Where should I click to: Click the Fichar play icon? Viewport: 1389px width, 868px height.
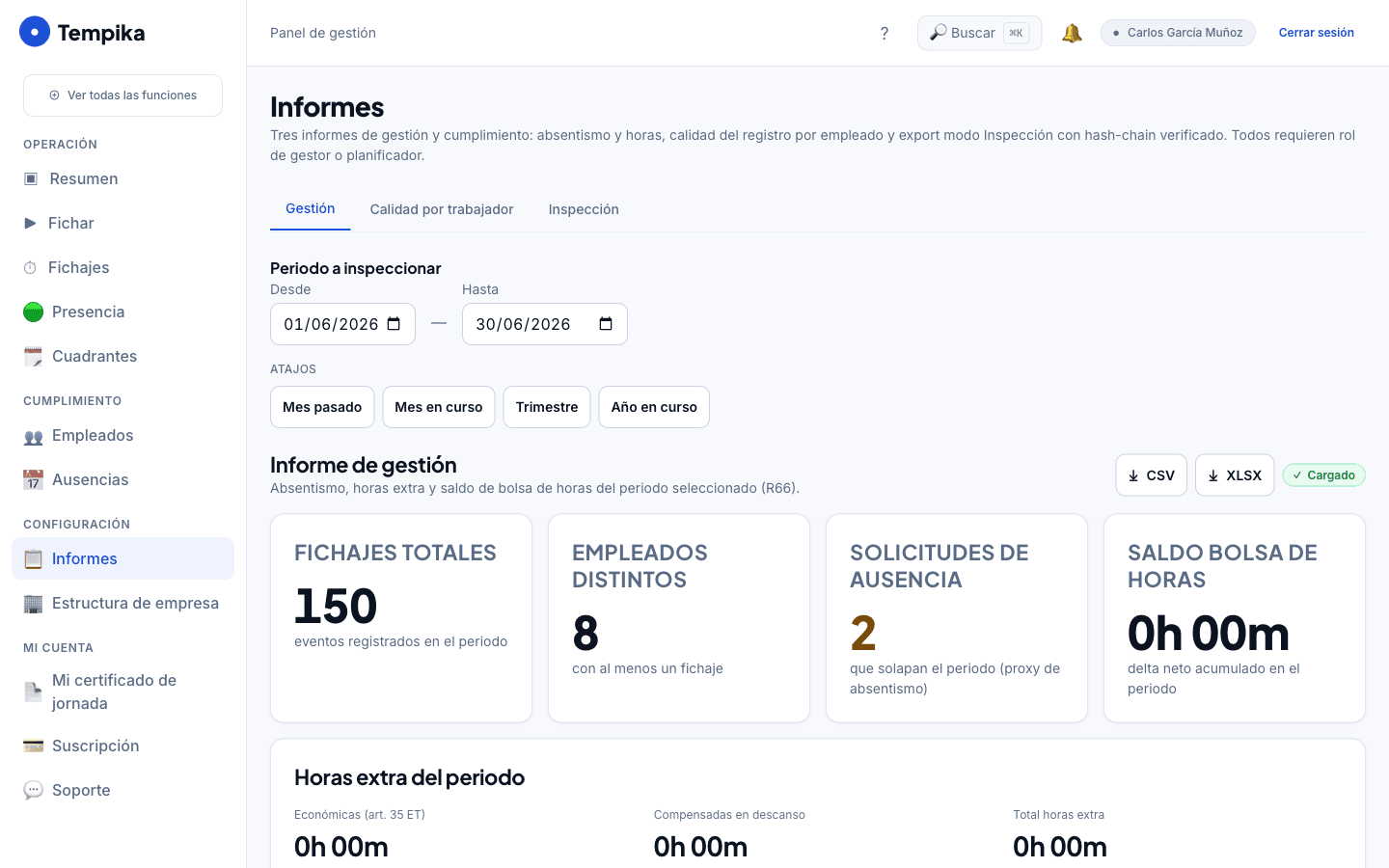(x=30, y=223)
